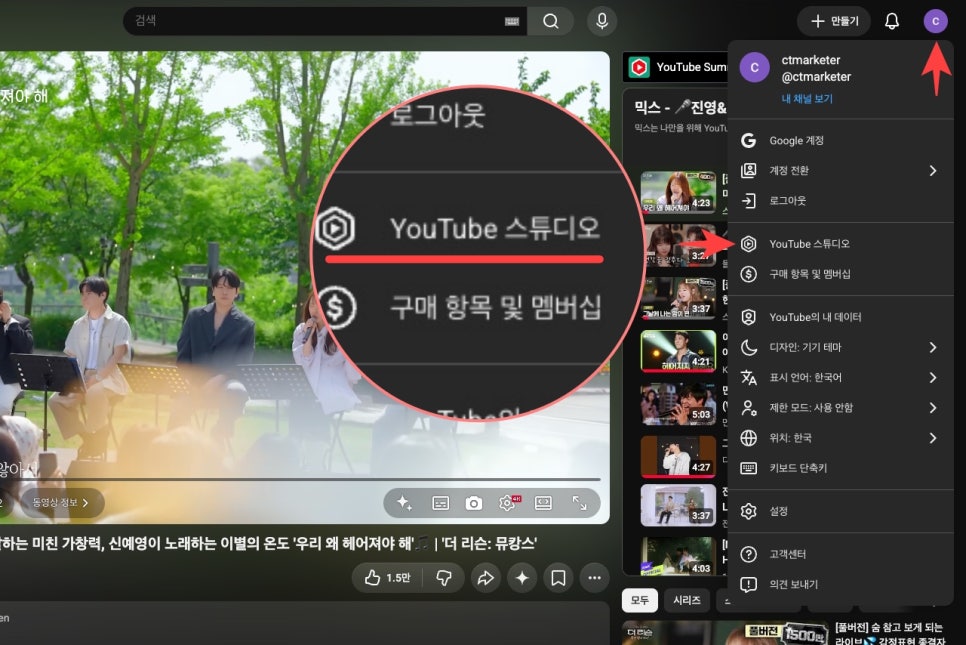This screenshot has height=645, width=966.
Task: Open the notifications bell
Action: (x=891, y=22)
